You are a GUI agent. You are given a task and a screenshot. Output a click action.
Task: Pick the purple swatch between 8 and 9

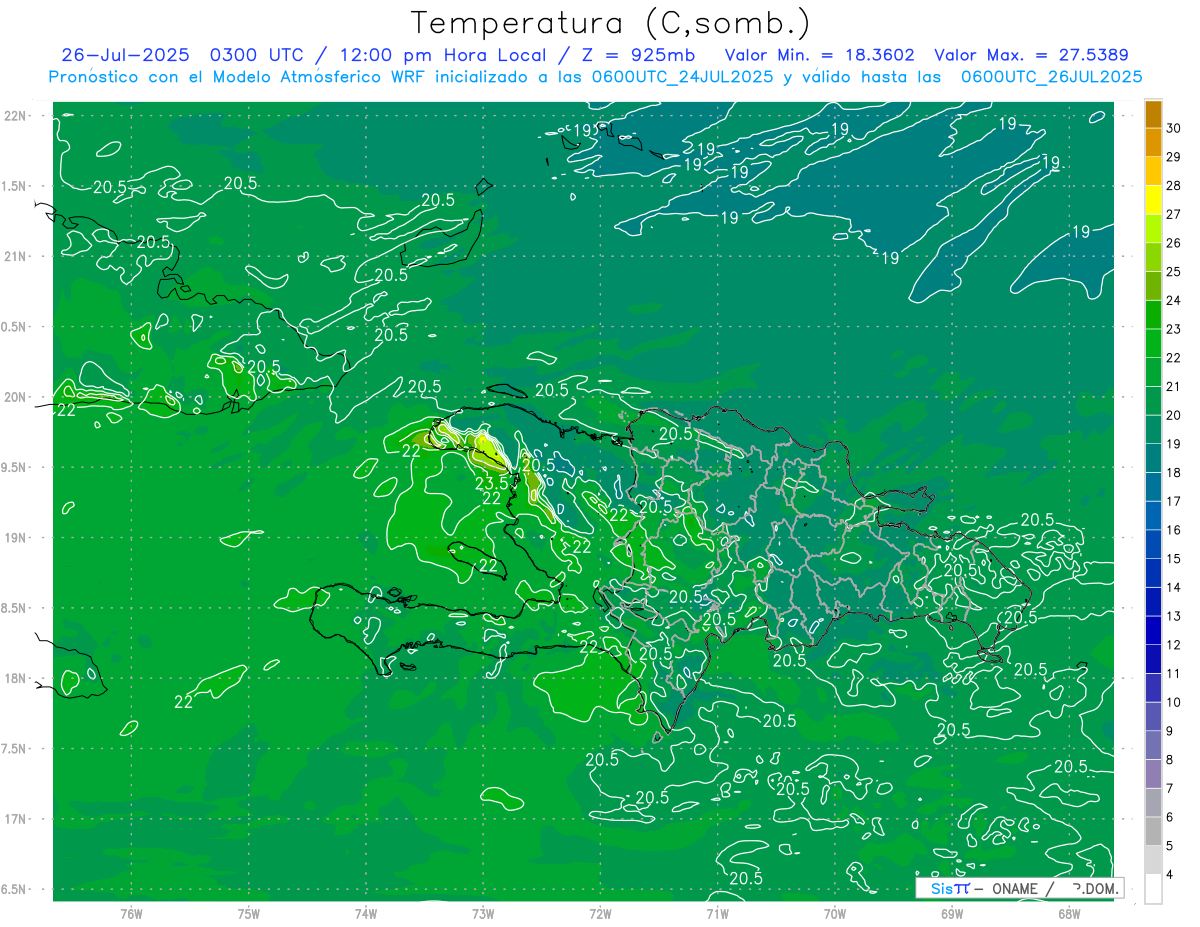pyautogui.click(x=1153, y=746)
